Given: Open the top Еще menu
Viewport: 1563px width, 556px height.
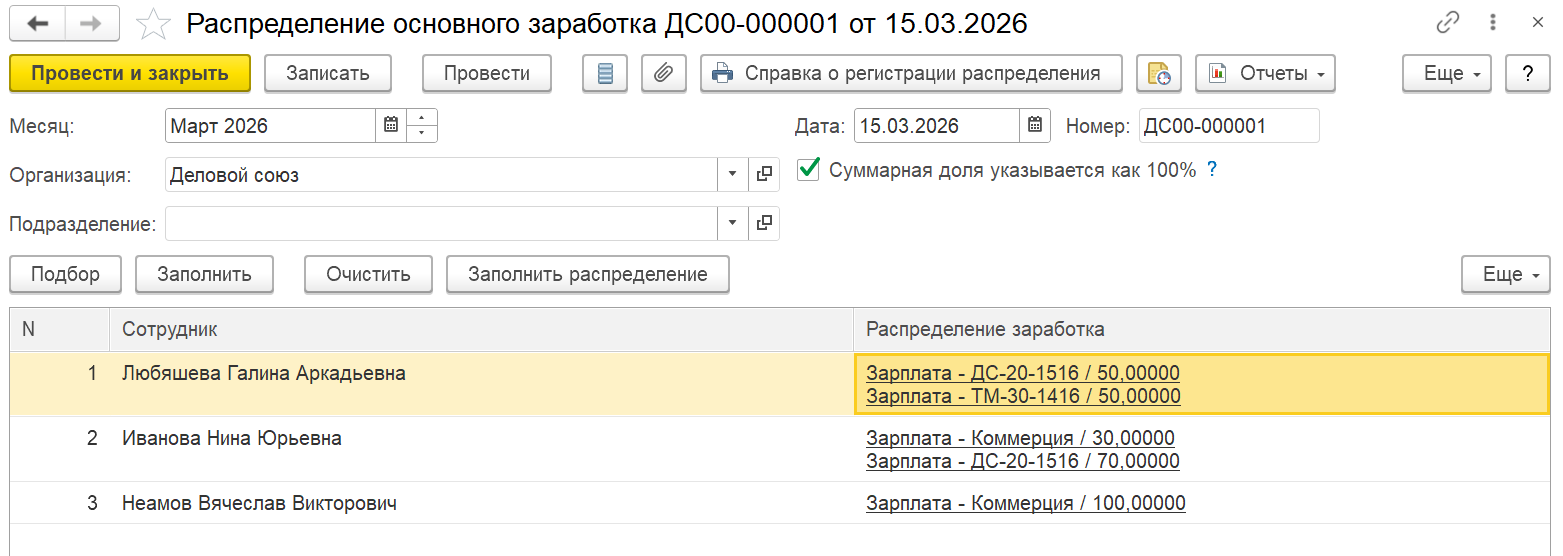Looking at the screenshot, I should (x=1447, y=73).
